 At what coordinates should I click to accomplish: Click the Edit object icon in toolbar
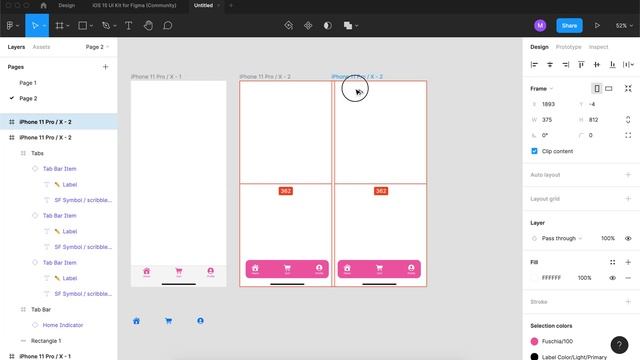288,25
